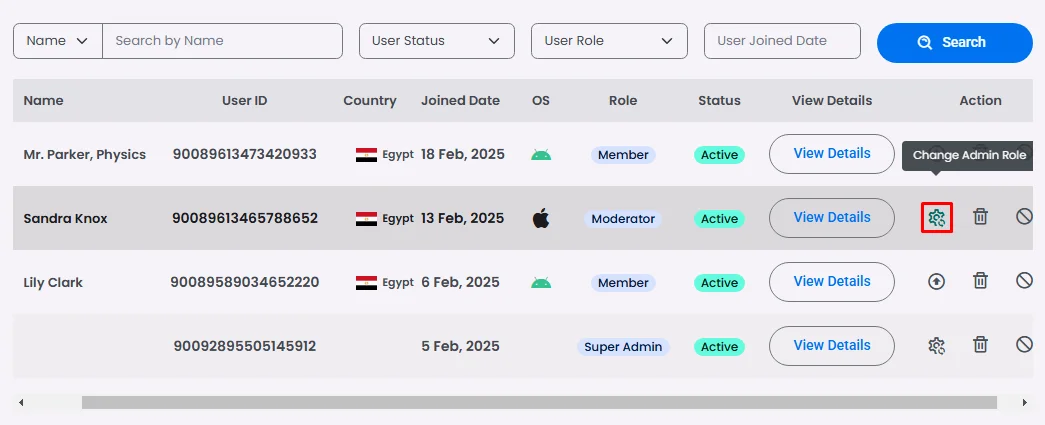The image size is (1045, 425).
Task: Open the User Role filter dropdown
Action: pyautogui.click(x=608, y=41)
